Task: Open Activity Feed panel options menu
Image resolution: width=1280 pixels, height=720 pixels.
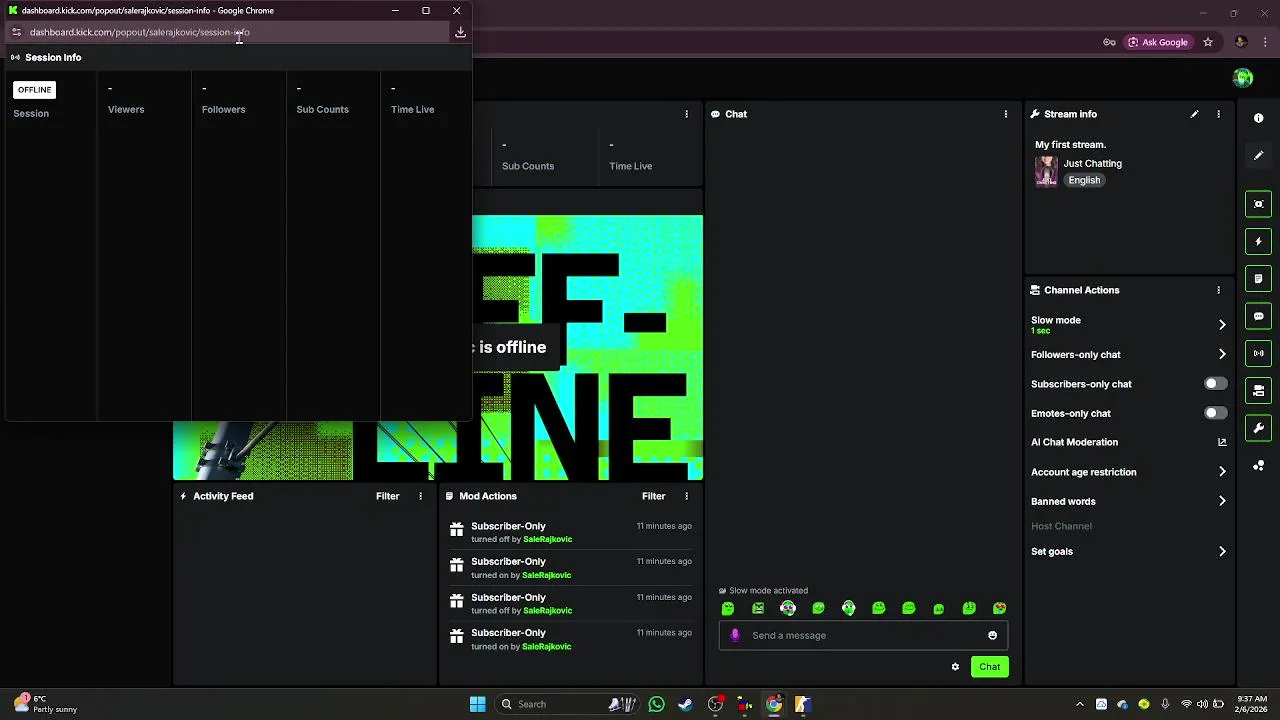Action: coord(420,496)
